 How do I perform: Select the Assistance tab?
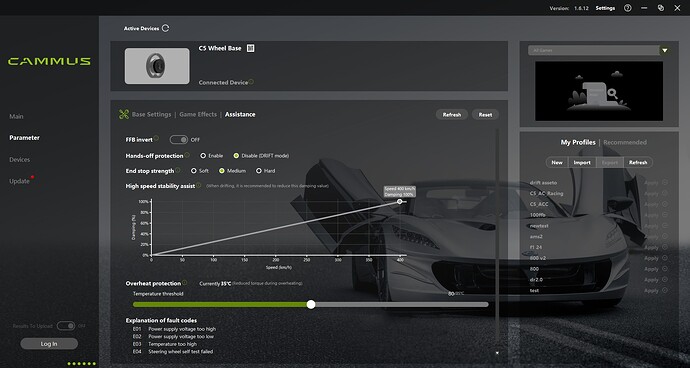240,114
